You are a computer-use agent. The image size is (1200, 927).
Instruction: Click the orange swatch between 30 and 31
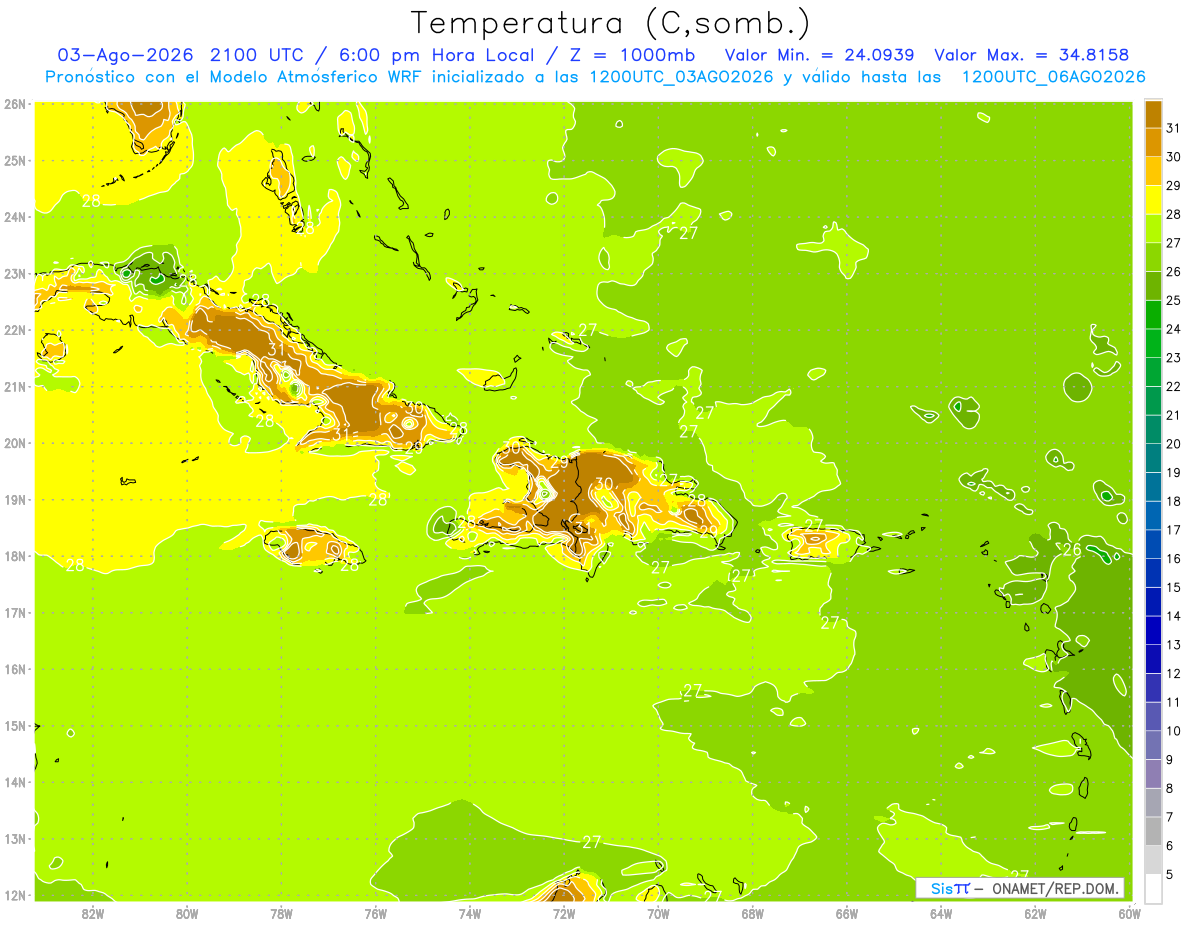click(1153, 142)
